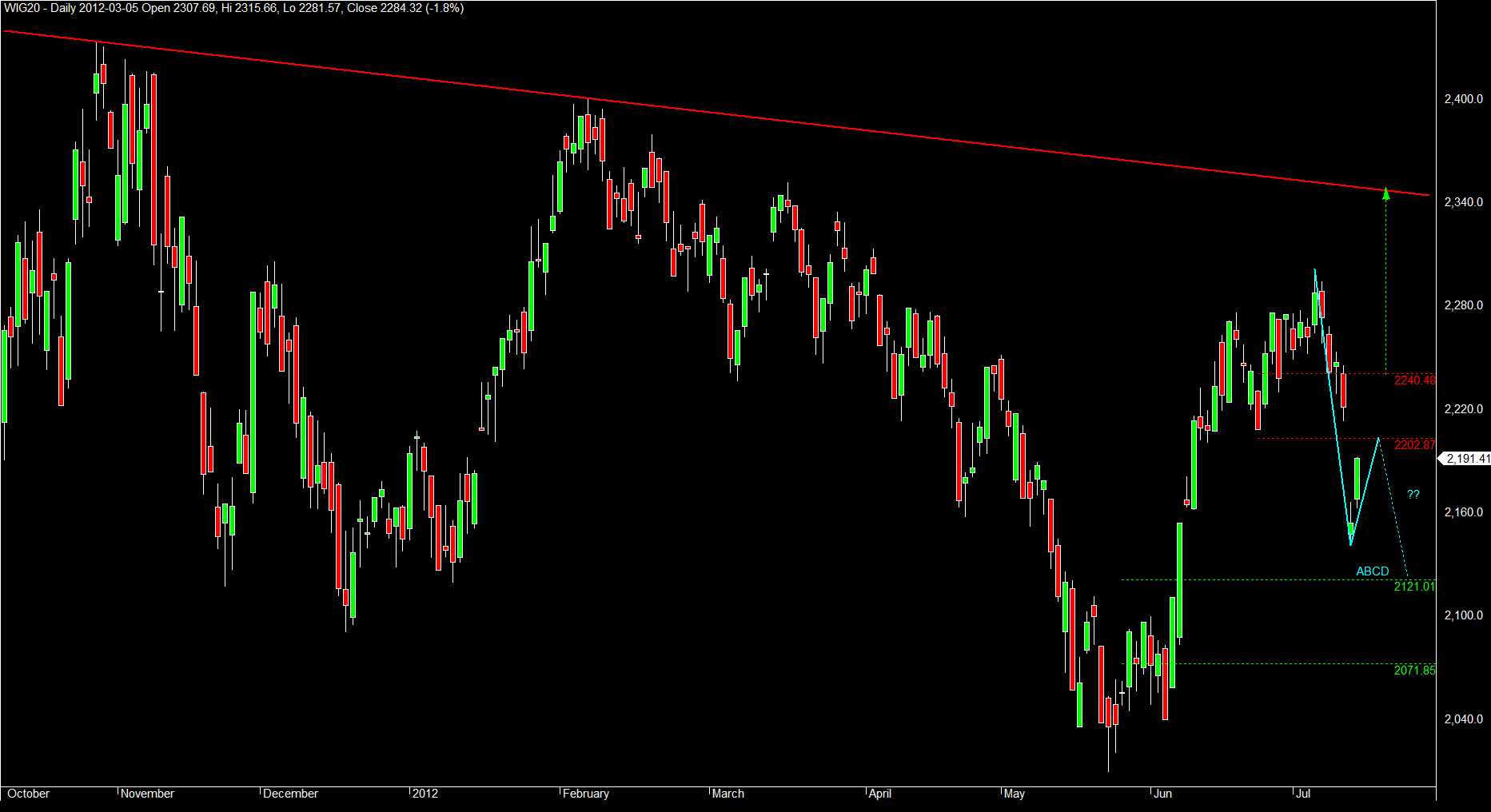Click the green 2121.01 level label

point(1415,587)
